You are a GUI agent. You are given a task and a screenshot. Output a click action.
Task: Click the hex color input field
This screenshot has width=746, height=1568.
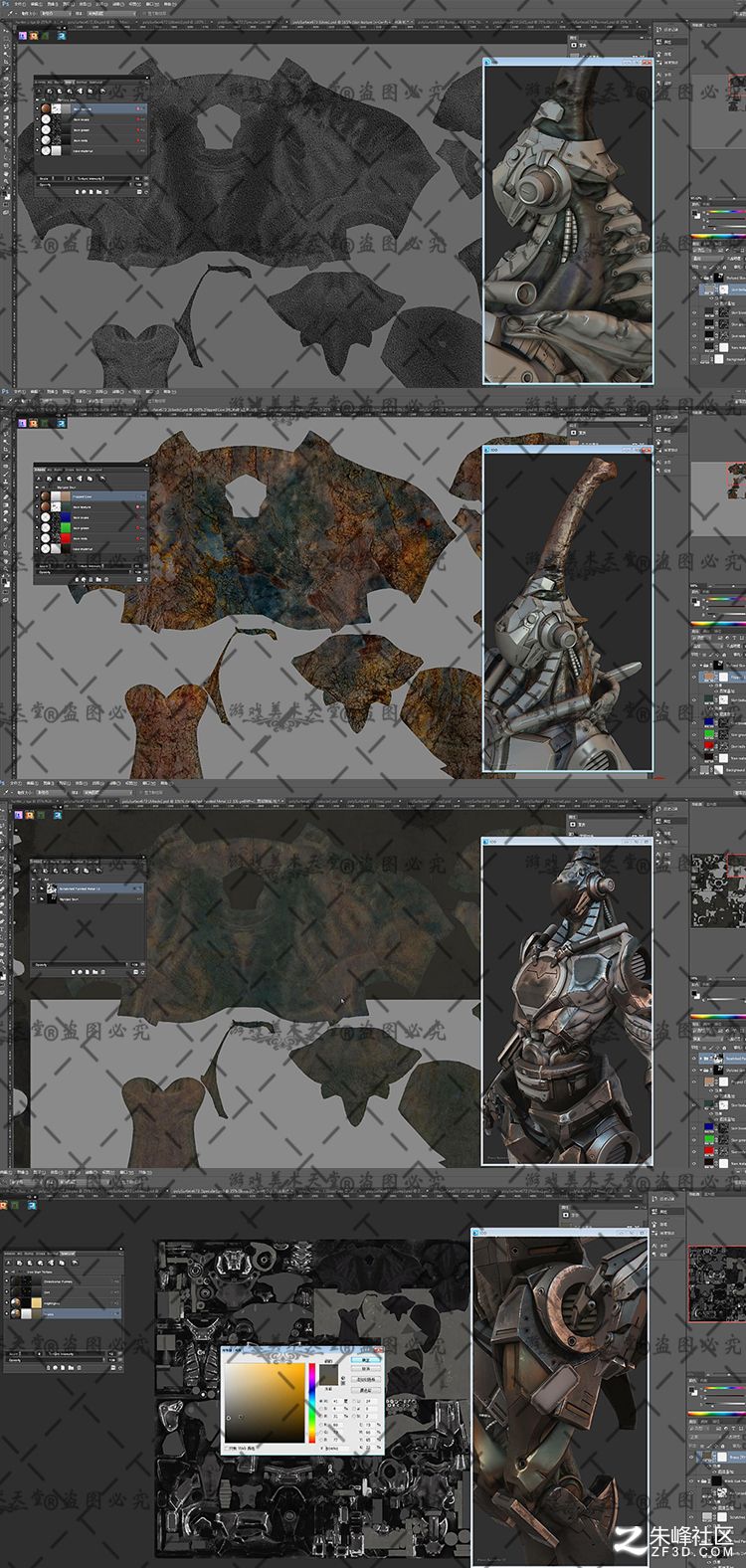point(337,1449)
